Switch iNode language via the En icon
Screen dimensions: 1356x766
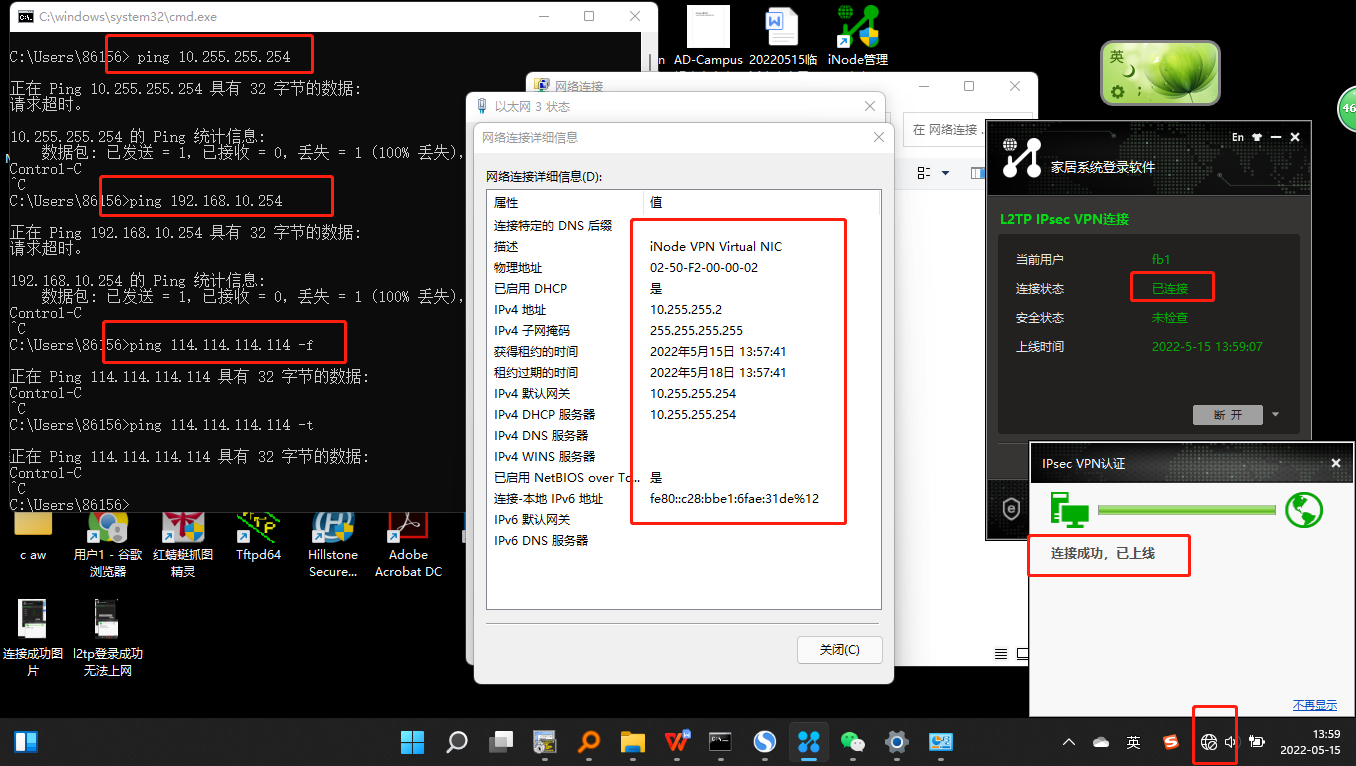(x=1238, y=137)
